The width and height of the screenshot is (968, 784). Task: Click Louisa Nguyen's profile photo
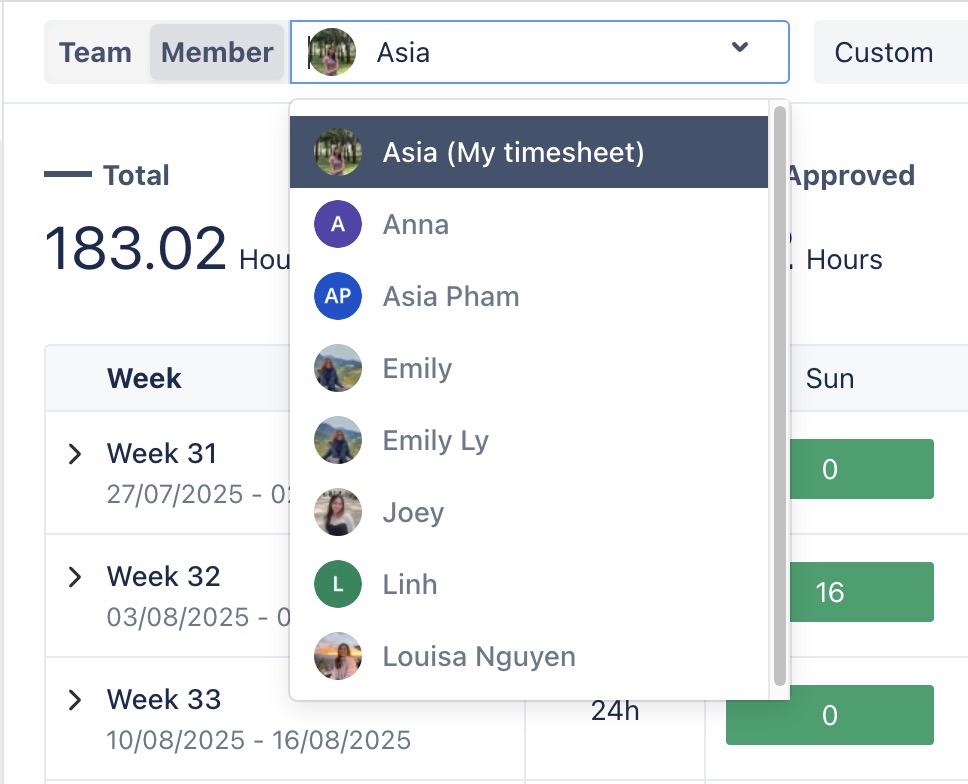tap(338, 657)
